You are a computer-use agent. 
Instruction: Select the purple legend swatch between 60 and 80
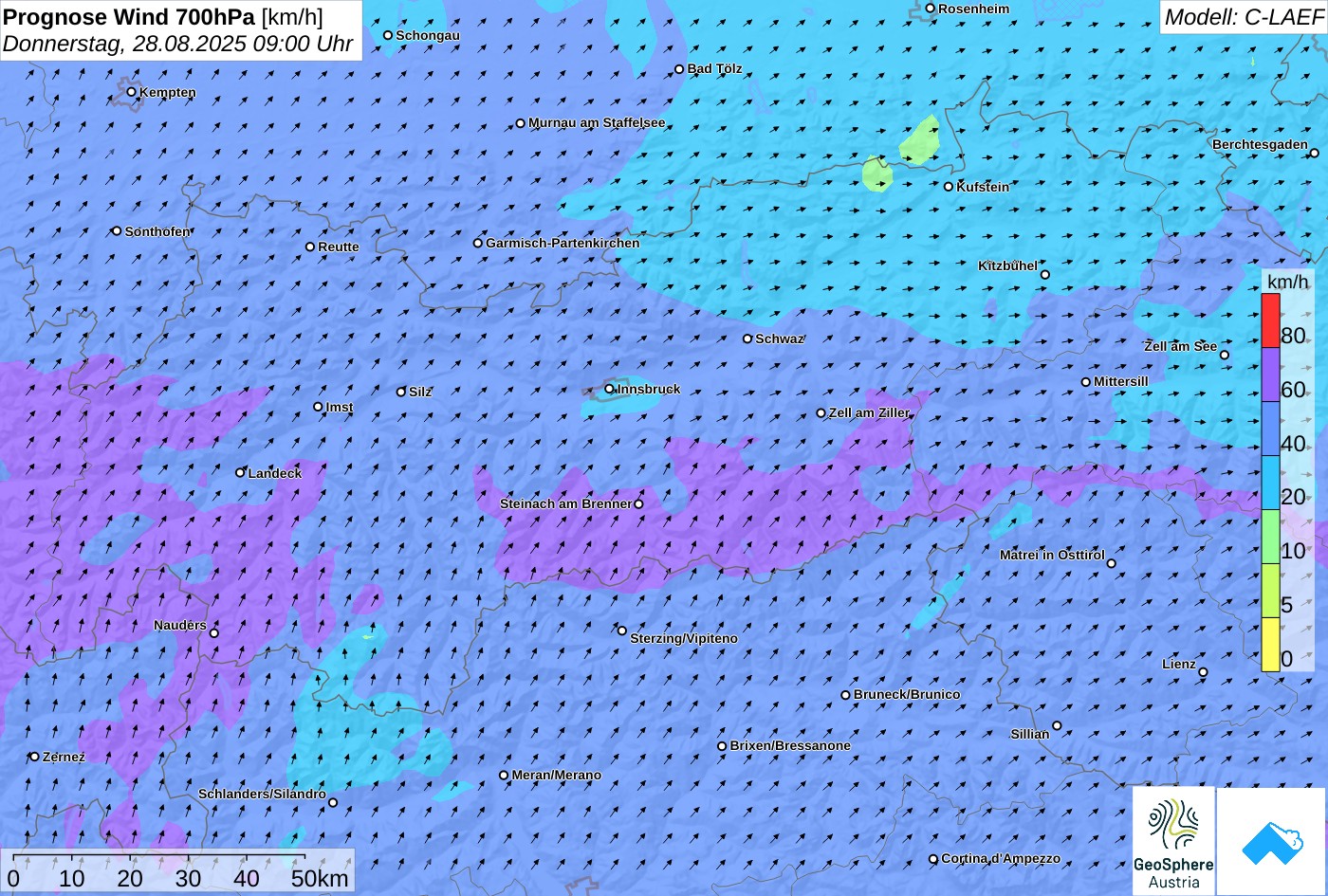point(1270,375)
